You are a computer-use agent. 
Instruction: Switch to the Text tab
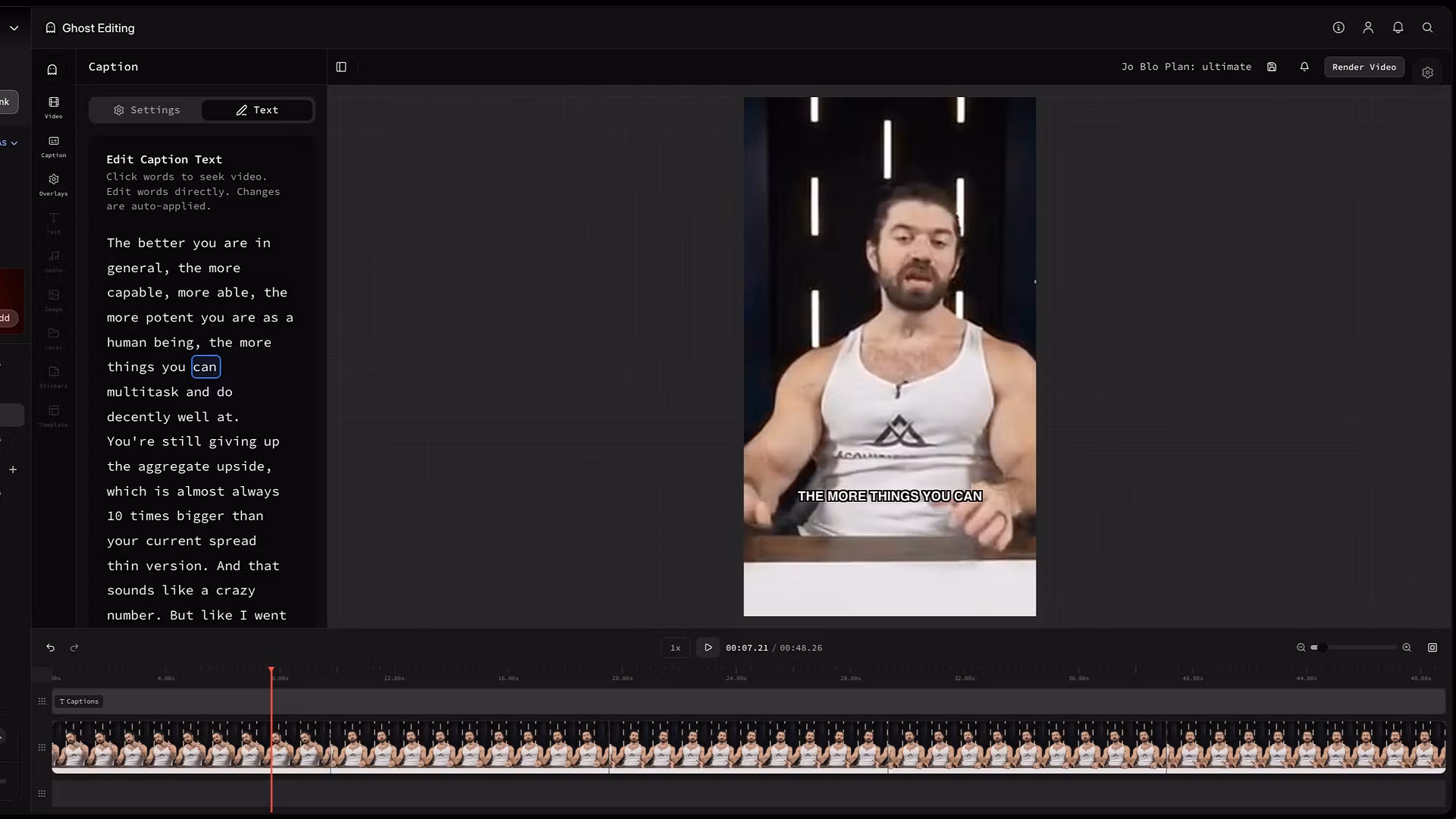257,110
